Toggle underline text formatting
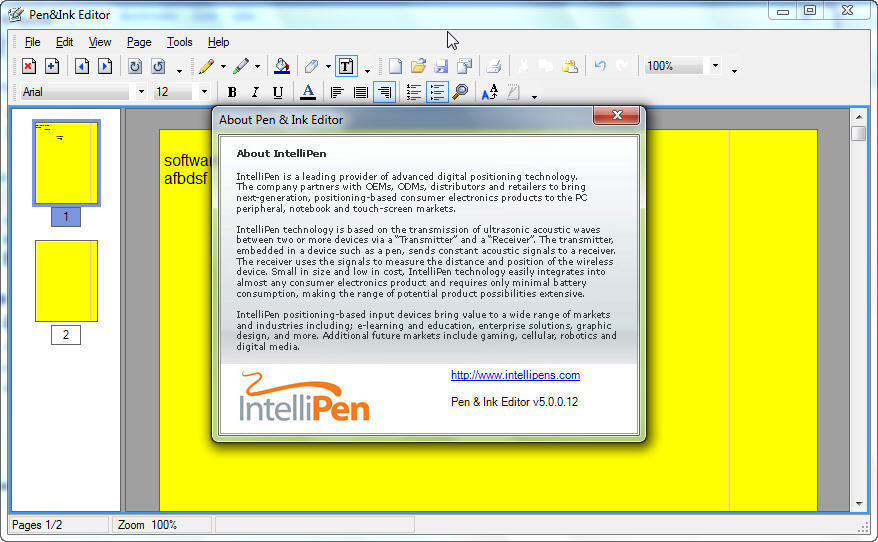 [x=278, y=92]
